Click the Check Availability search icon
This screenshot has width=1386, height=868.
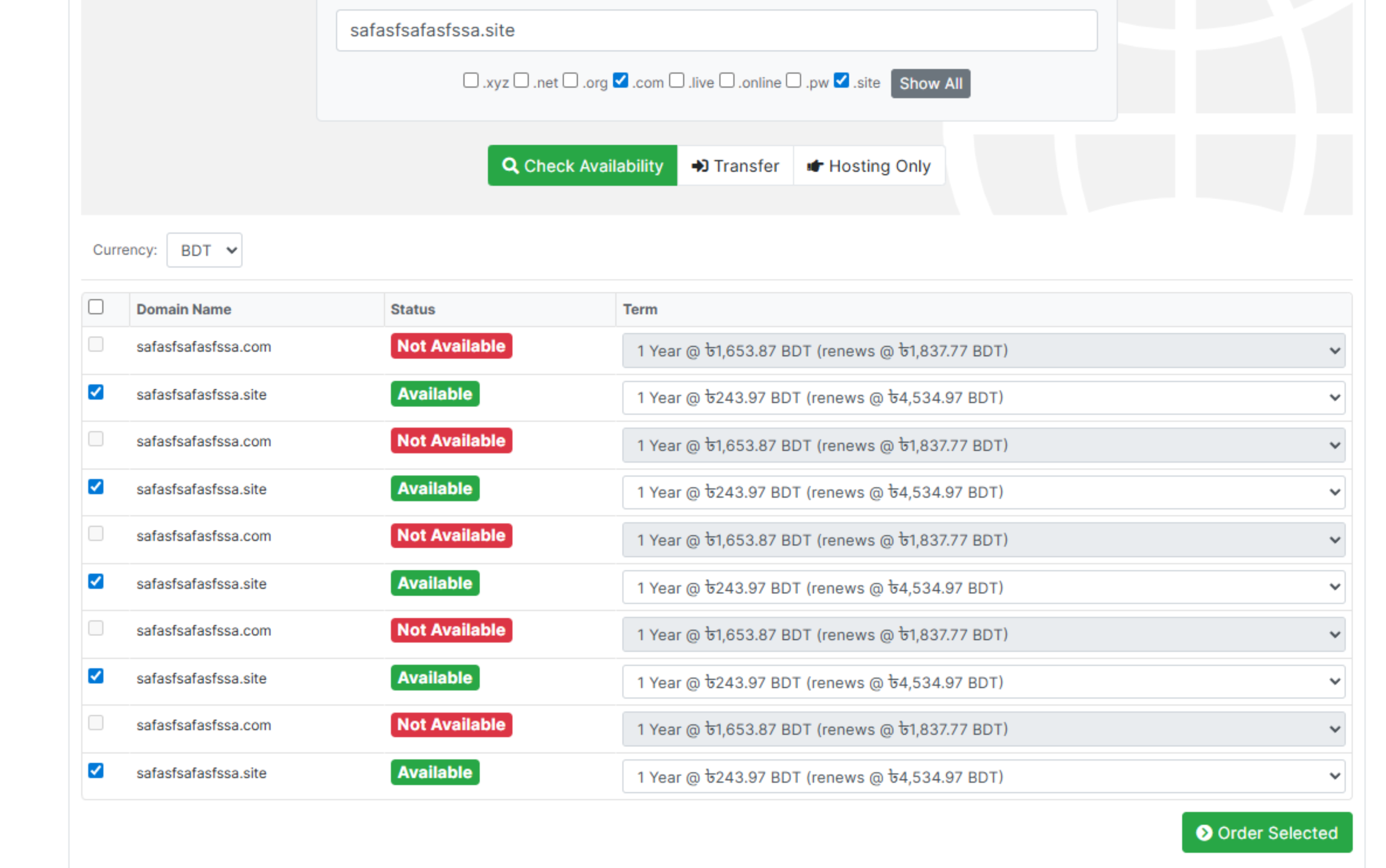[x=509, y=166]
